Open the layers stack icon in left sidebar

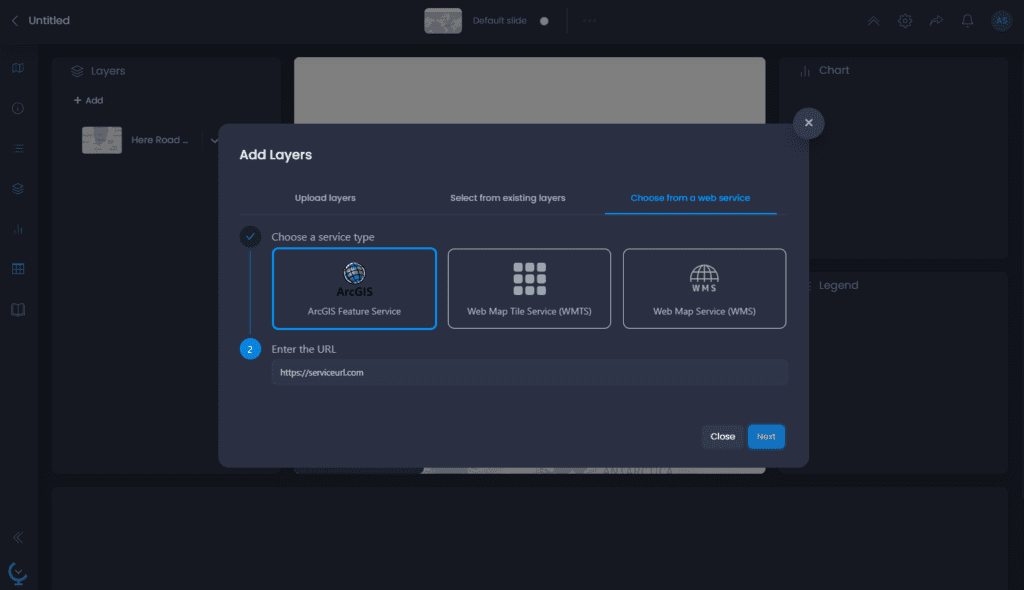click(18, 189)
